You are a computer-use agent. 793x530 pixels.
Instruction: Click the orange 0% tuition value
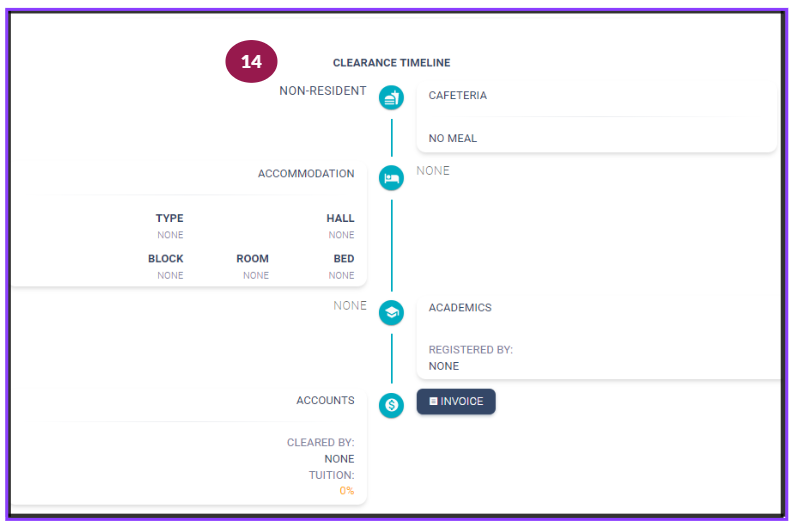click(x=347, y=491)
